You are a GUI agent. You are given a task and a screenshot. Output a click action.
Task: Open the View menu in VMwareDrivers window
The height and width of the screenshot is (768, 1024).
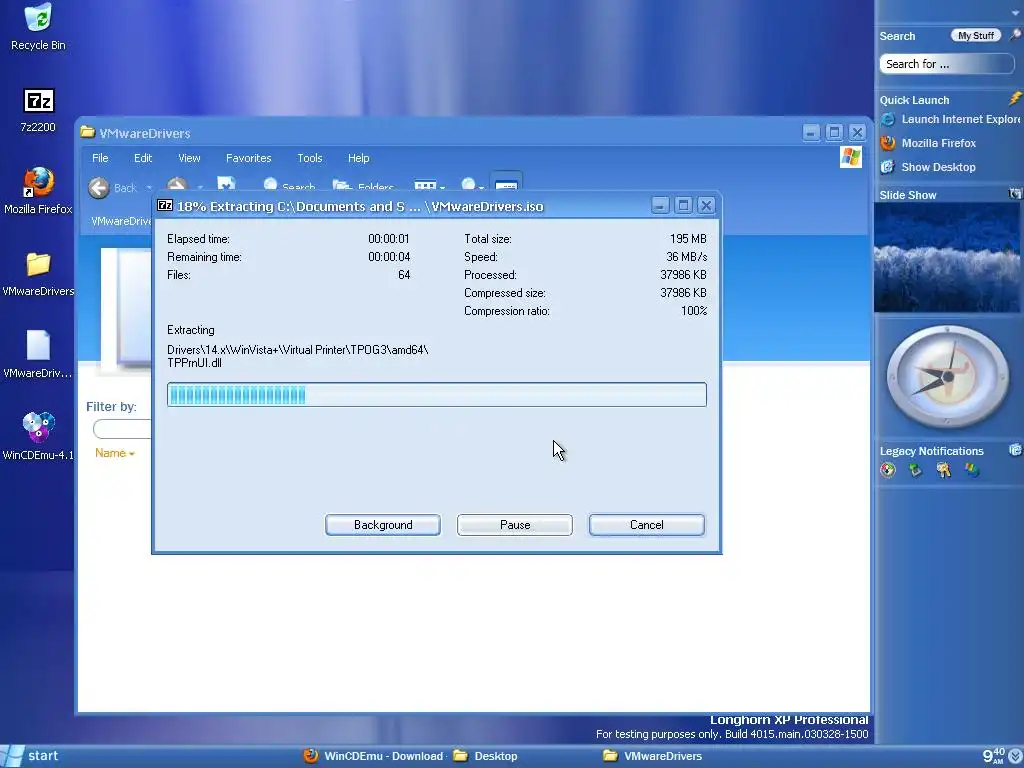coord(189,158)
